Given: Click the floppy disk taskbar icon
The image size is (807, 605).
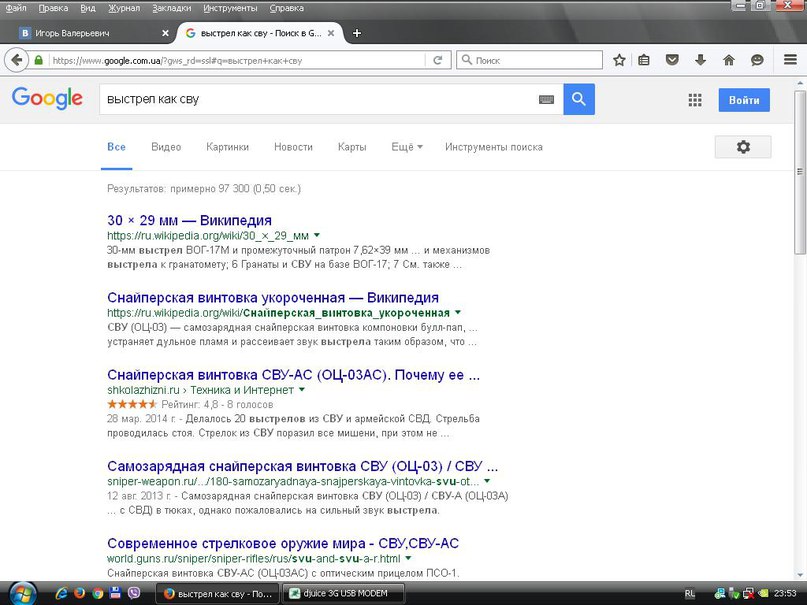Looking at the screenshot, I should pyautogui.click(x=115, y=593).
